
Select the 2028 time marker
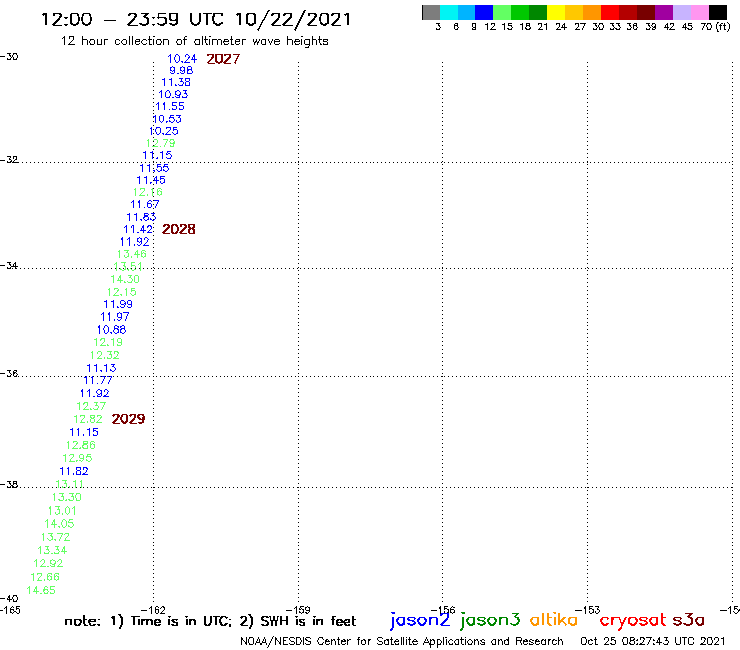point(178,229)
